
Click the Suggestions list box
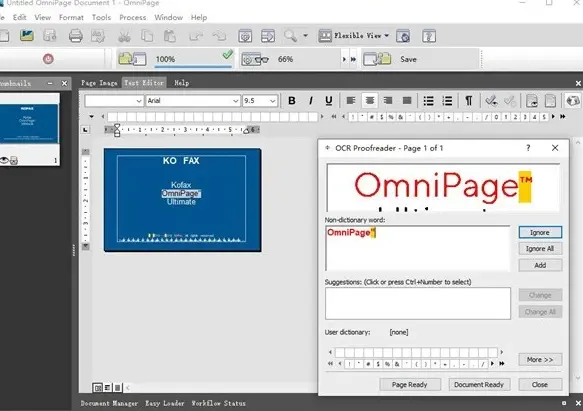tap(418, 303)
